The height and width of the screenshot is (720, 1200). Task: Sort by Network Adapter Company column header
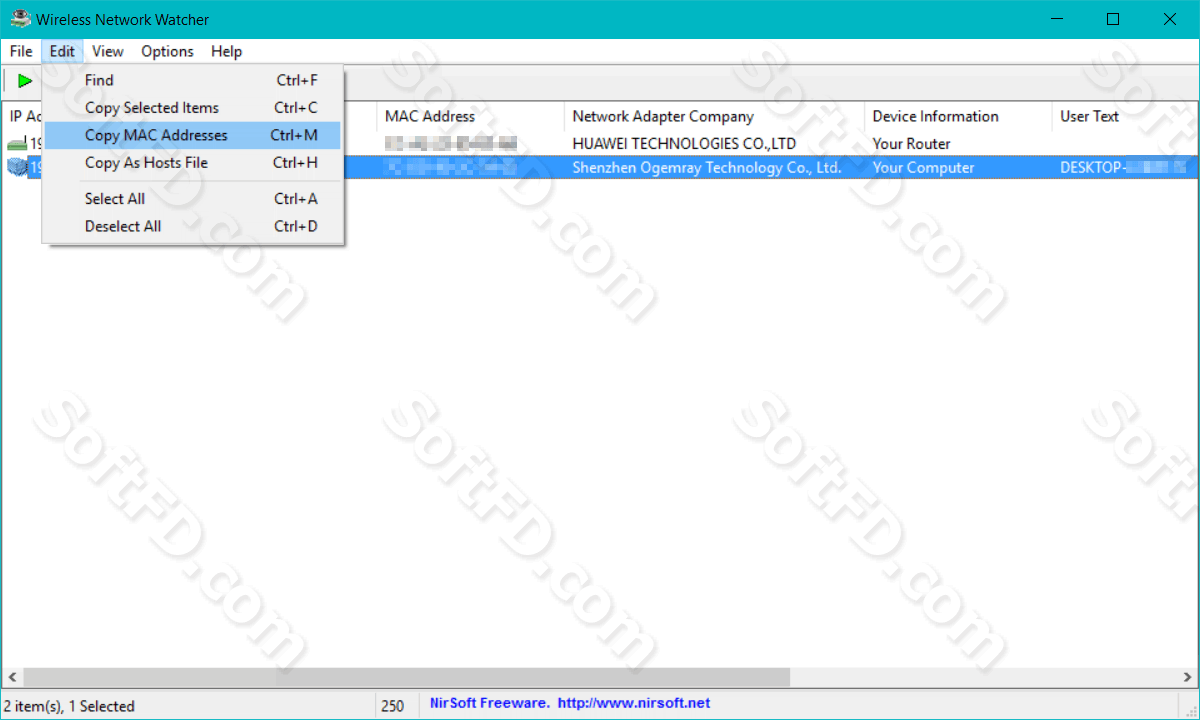714,116
